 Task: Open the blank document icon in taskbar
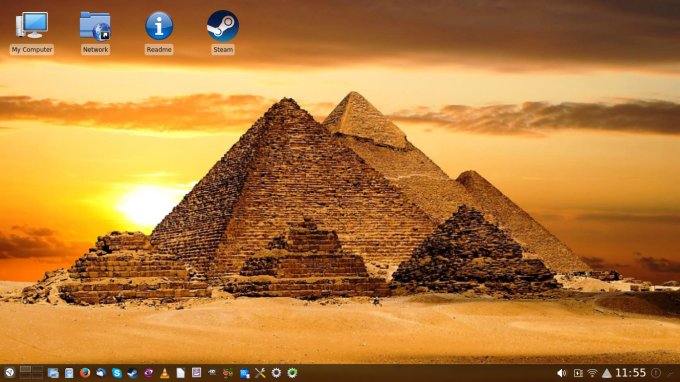point(180,373)
